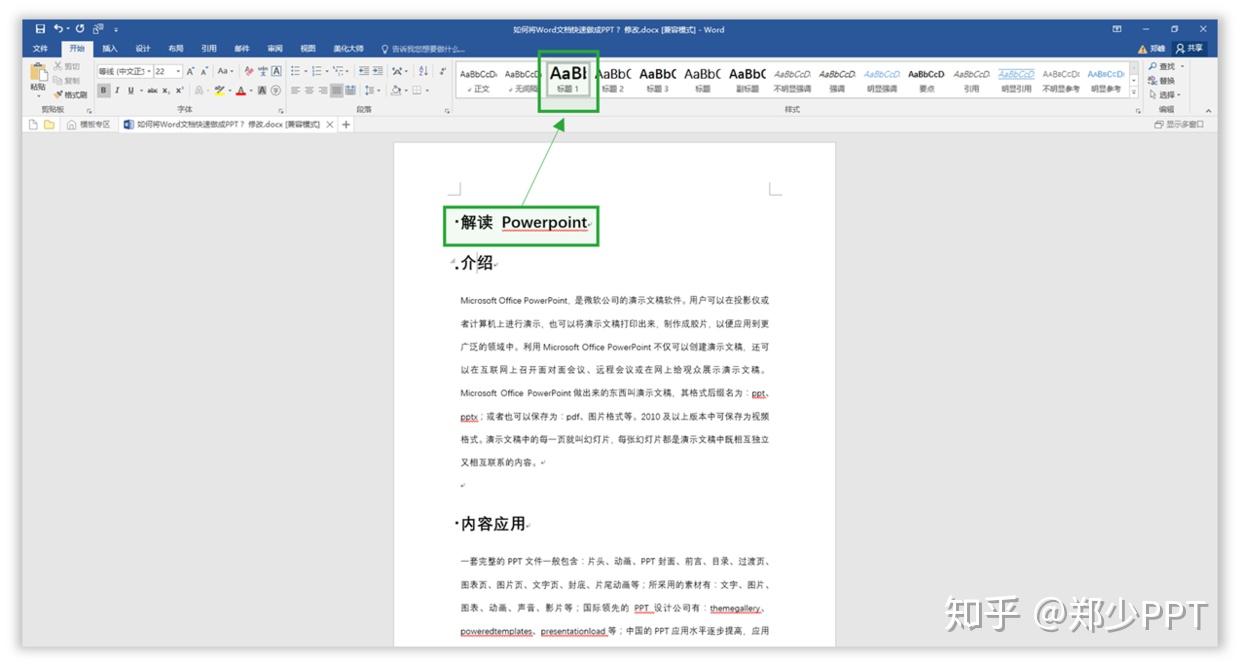This screenshot has height=666, width=1240.
Task: Undo the last action
Action: pyautogui.click(x=59, y=29)
